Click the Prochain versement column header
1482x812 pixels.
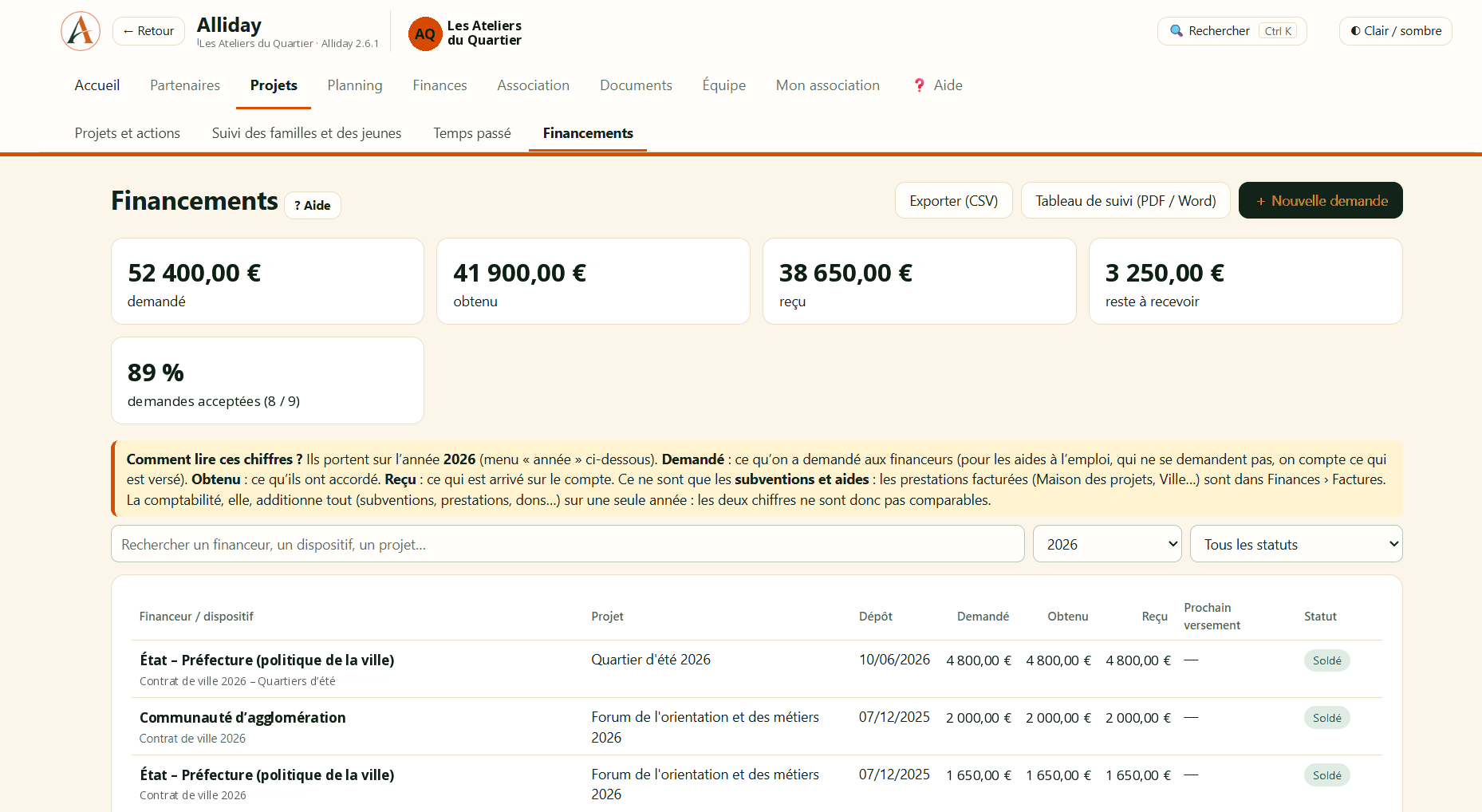(x=1212, y=617)
